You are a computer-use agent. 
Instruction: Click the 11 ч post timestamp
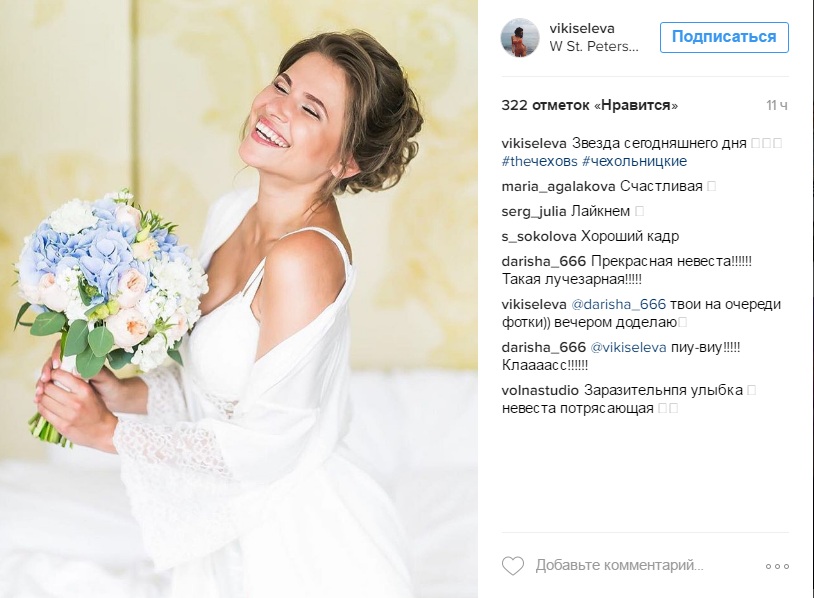(x=777, y=105)
